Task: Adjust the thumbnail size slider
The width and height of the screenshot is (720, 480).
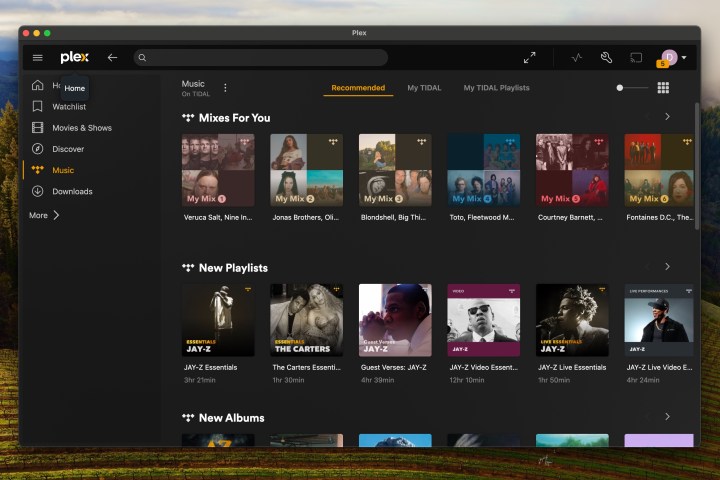Action: [632, 88]
